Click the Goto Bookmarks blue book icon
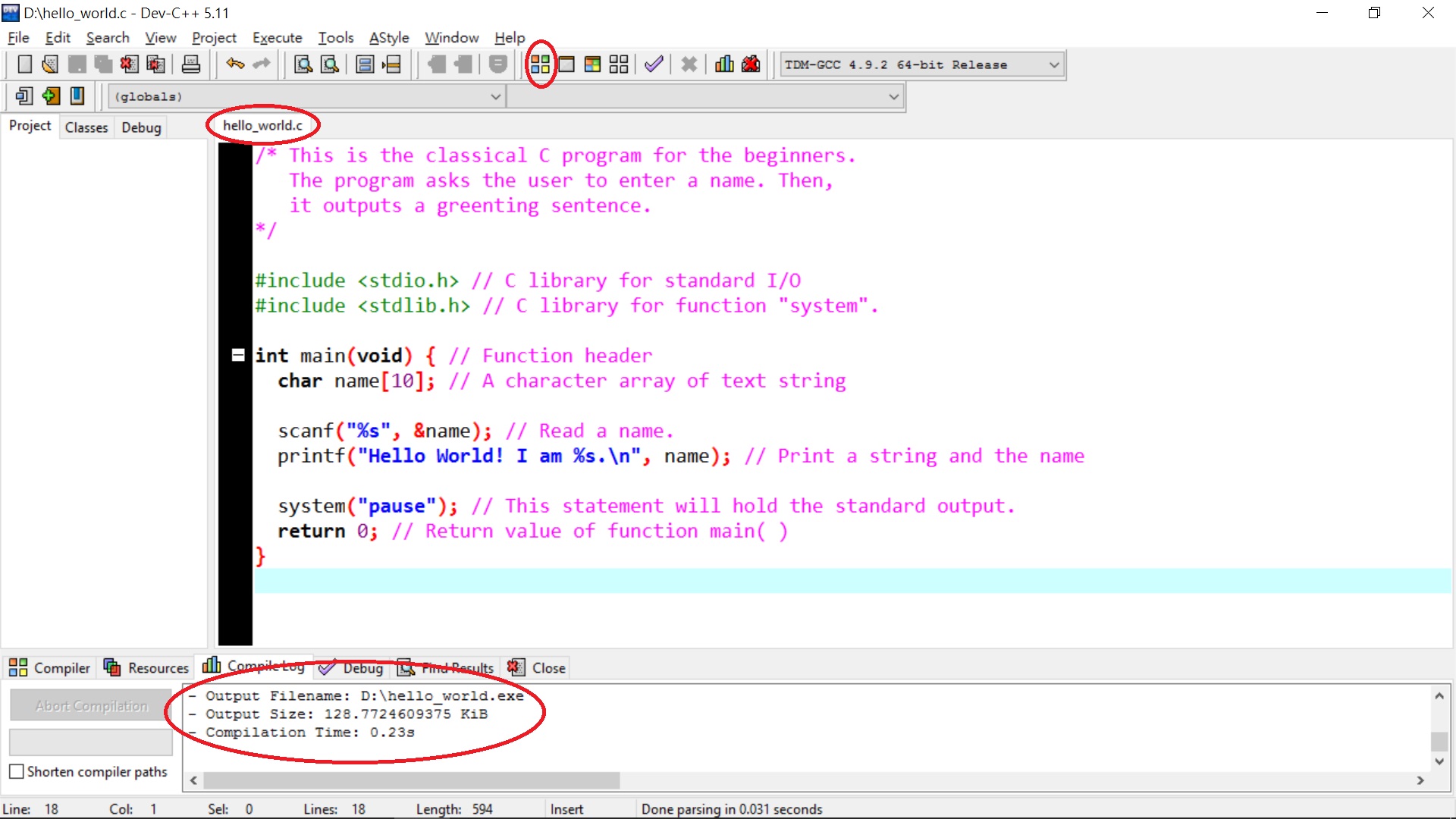The width and height of the screenshot is (1456, 819). (77, 96)
